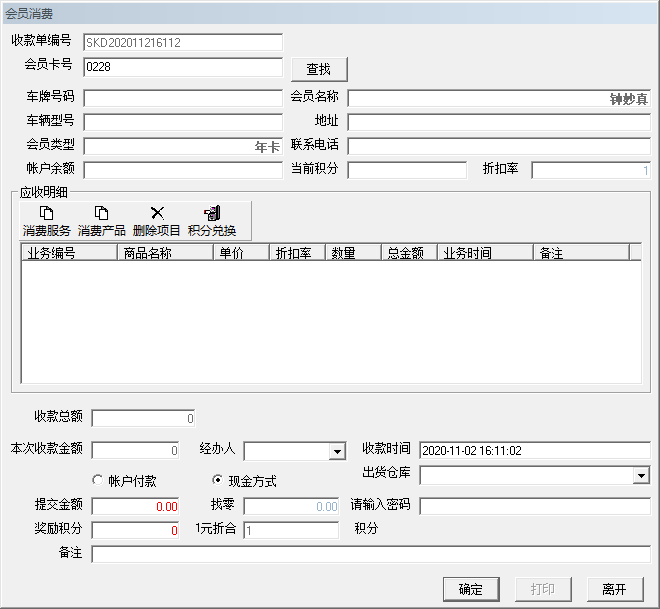The image size is (660, 609).
Task: Focus the 备注 remarks field at bottom
Action: coord(370,554)
